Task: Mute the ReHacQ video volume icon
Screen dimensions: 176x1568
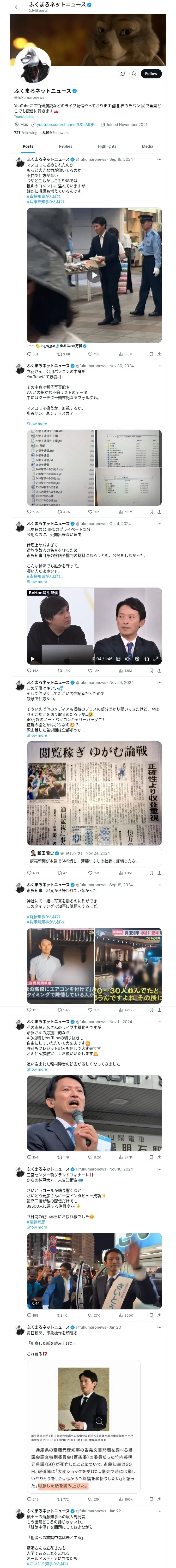Action: pyautogui.click(x=128, y=659)
